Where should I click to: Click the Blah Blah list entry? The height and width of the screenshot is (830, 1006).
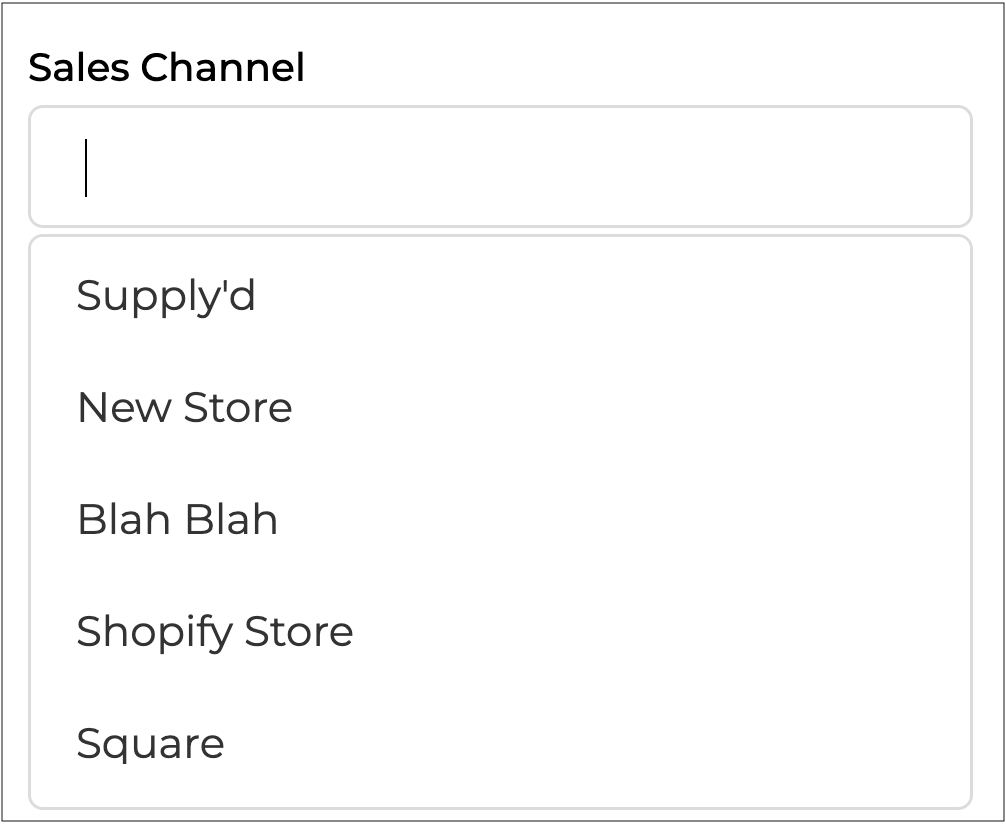177,520
